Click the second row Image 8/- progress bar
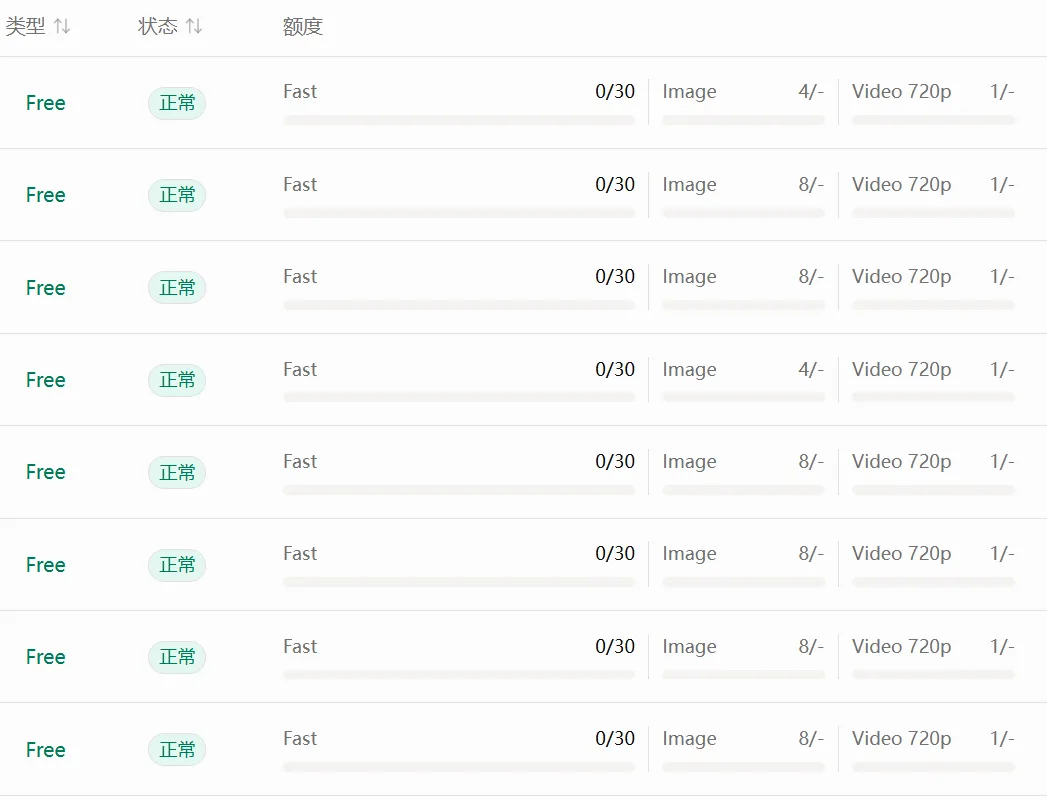 (743, 213)
